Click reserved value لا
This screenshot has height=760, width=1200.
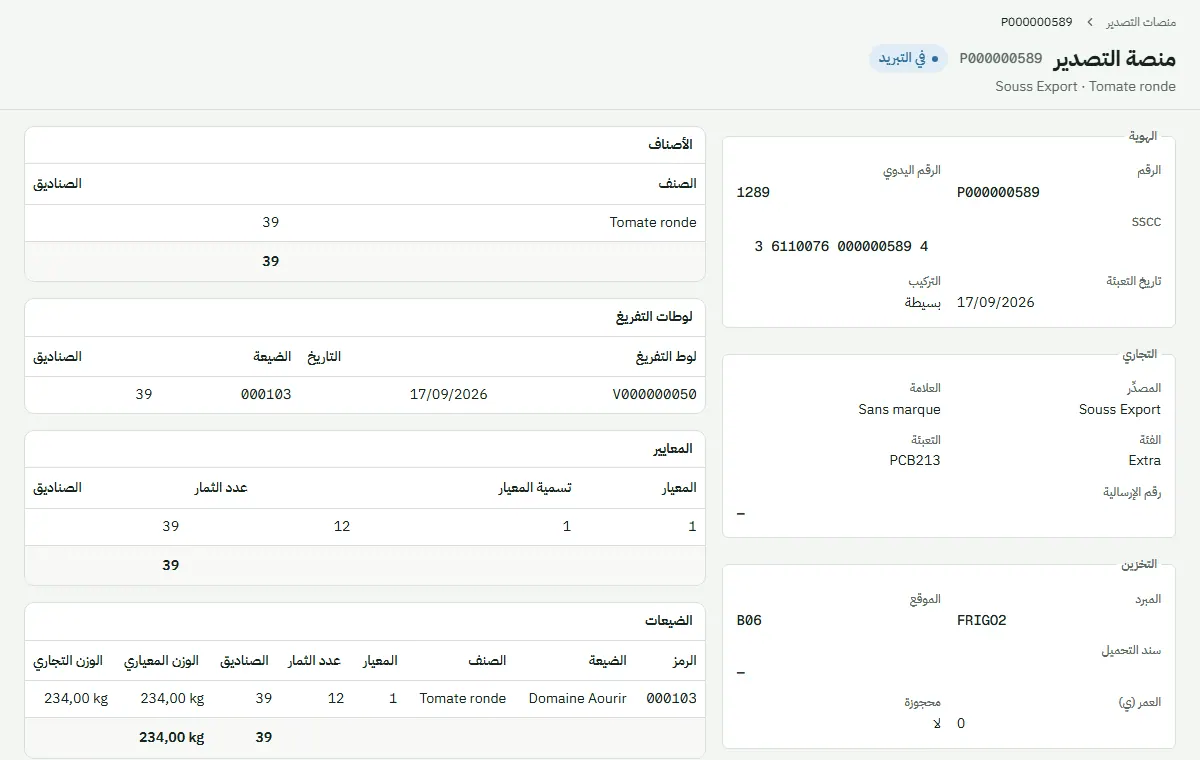(x=937, y=723)
